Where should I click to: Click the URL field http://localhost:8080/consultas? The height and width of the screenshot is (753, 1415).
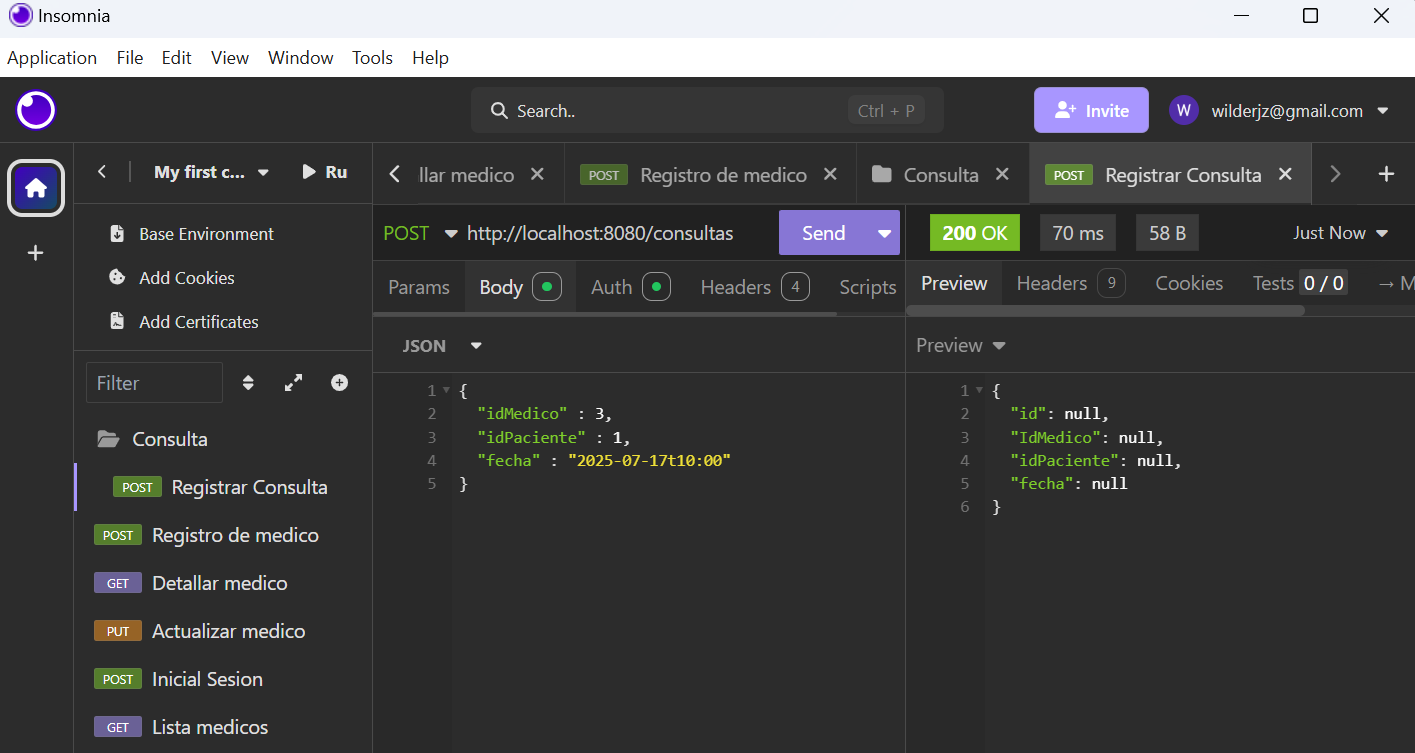click(600, 233)
